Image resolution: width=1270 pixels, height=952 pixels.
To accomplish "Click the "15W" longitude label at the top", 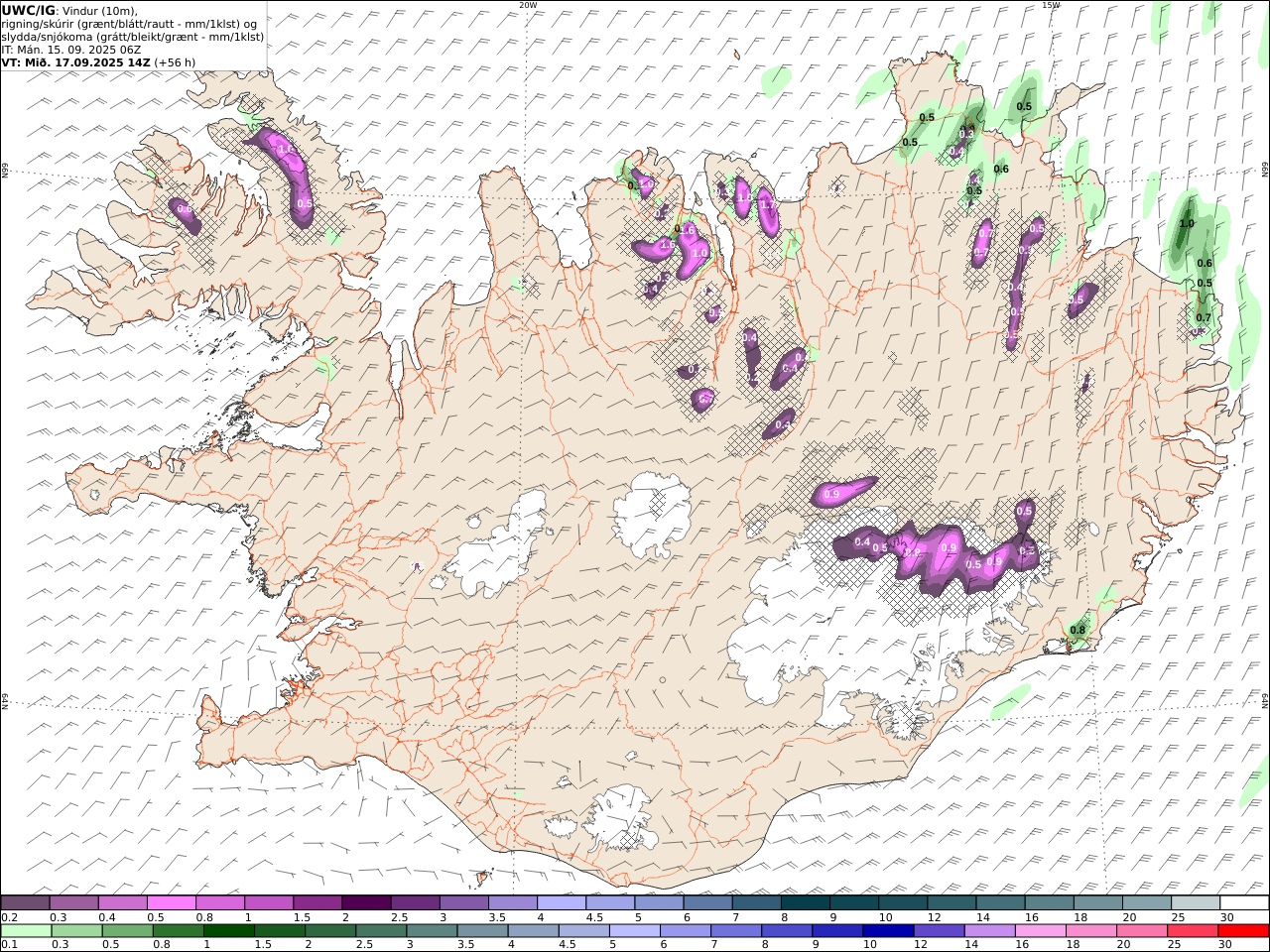I will [1051, 5].
